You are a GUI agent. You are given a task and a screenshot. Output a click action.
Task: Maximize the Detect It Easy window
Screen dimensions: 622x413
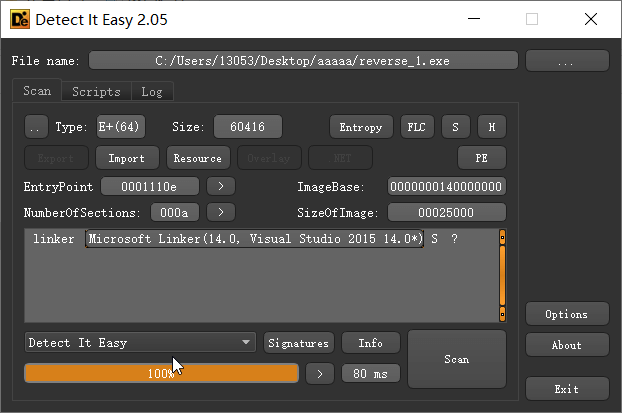point(532,19)
